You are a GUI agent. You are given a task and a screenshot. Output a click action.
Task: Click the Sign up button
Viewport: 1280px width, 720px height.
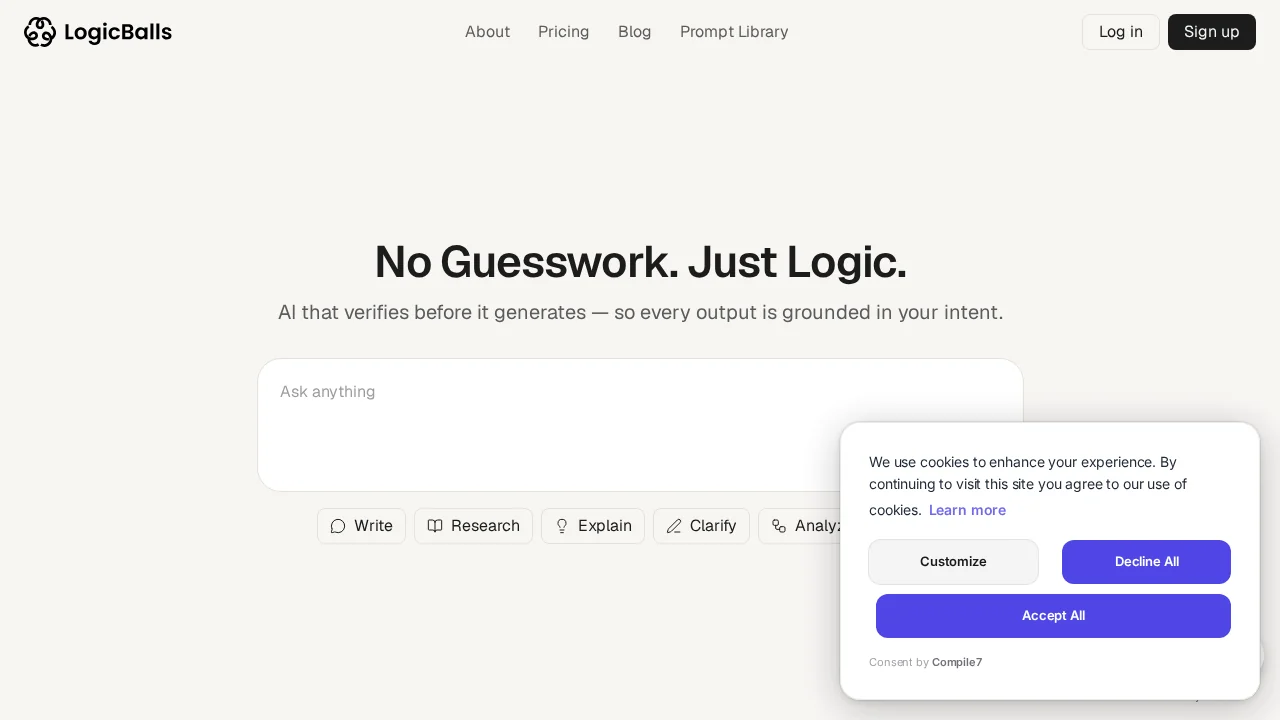pos(1211,32)
